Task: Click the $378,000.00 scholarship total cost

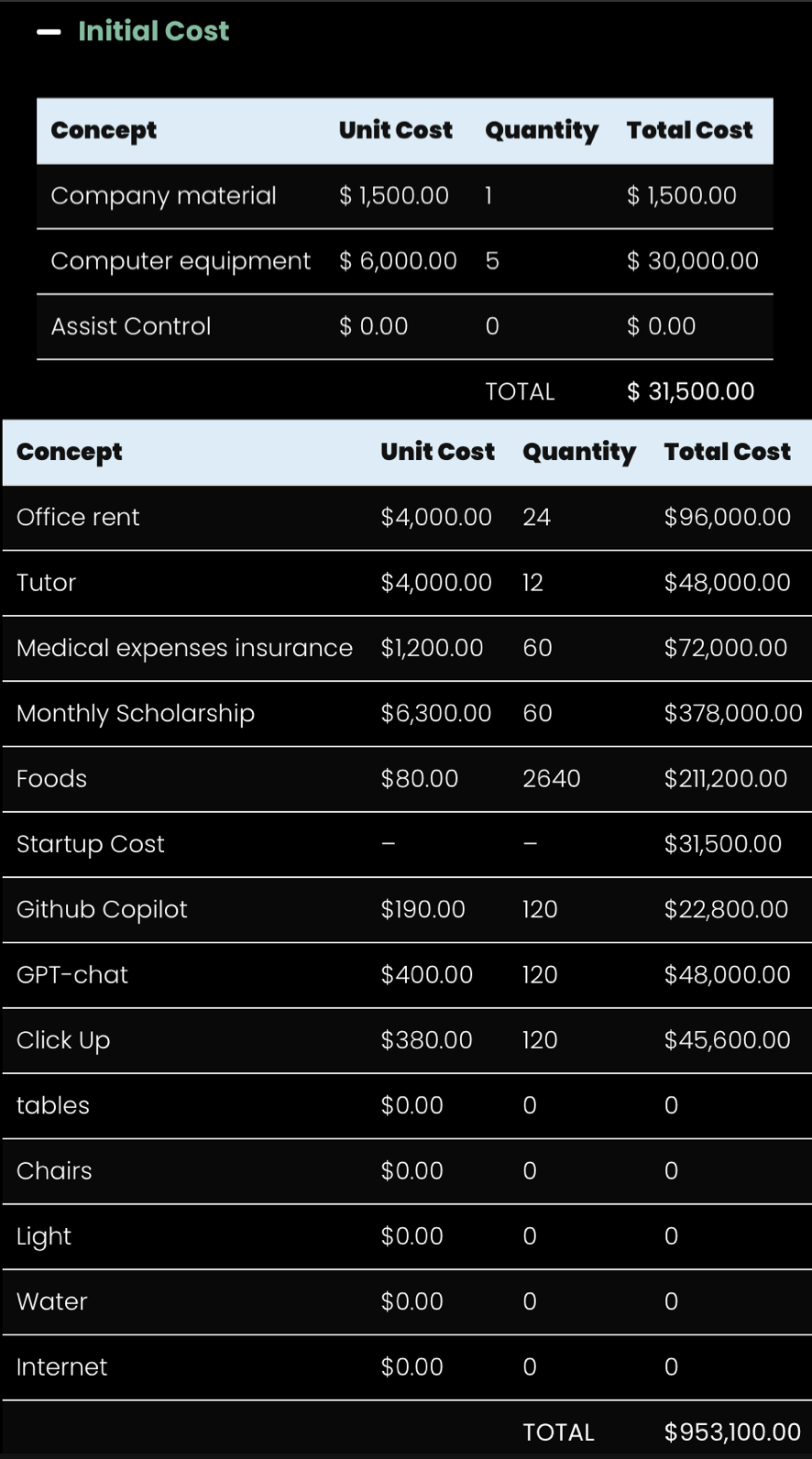Action: pyautogui.click(x=732, y=713)
